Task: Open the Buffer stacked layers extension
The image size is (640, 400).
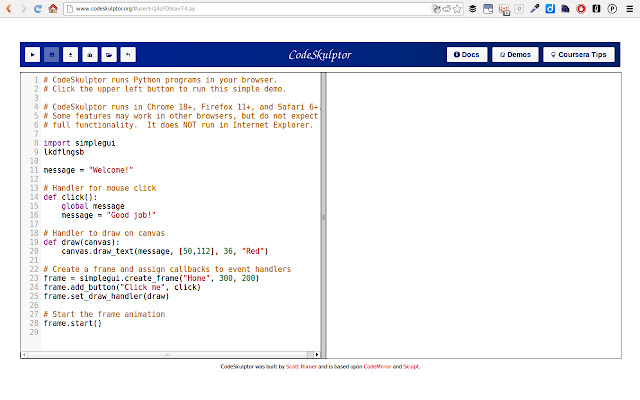Action: point(473,9)
